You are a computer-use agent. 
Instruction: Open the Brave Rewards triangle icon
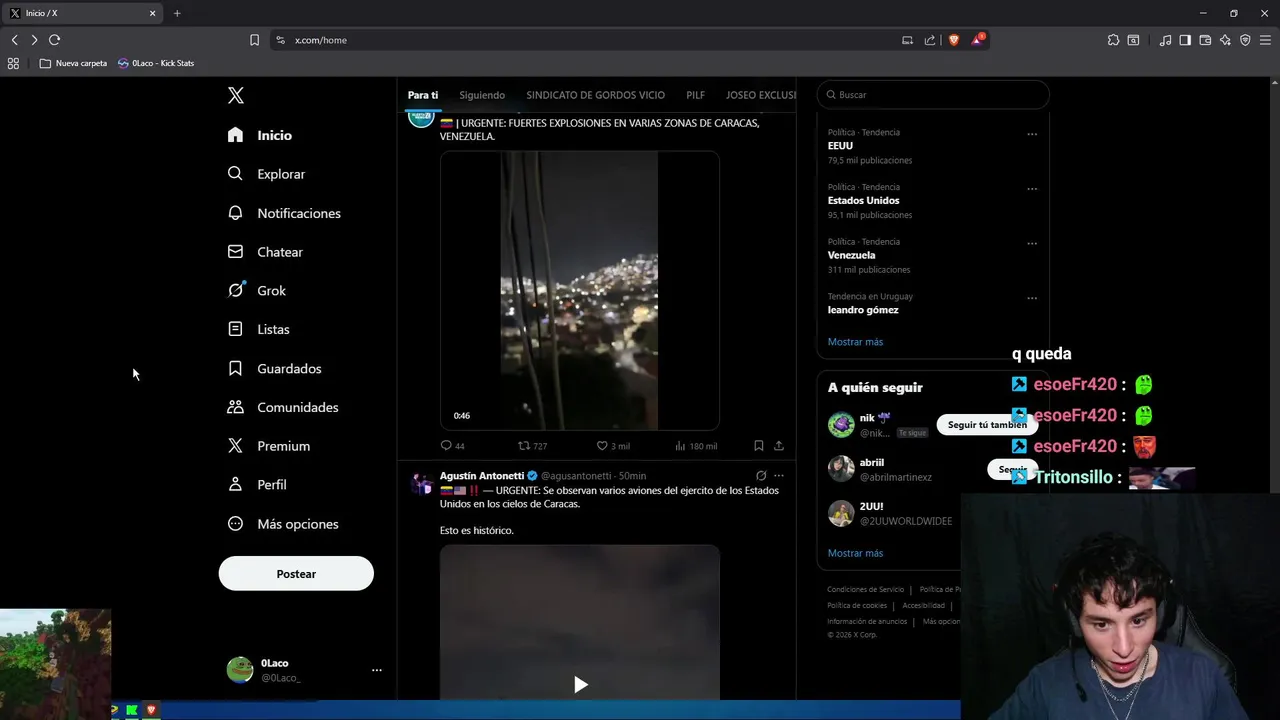click(977, 40)
